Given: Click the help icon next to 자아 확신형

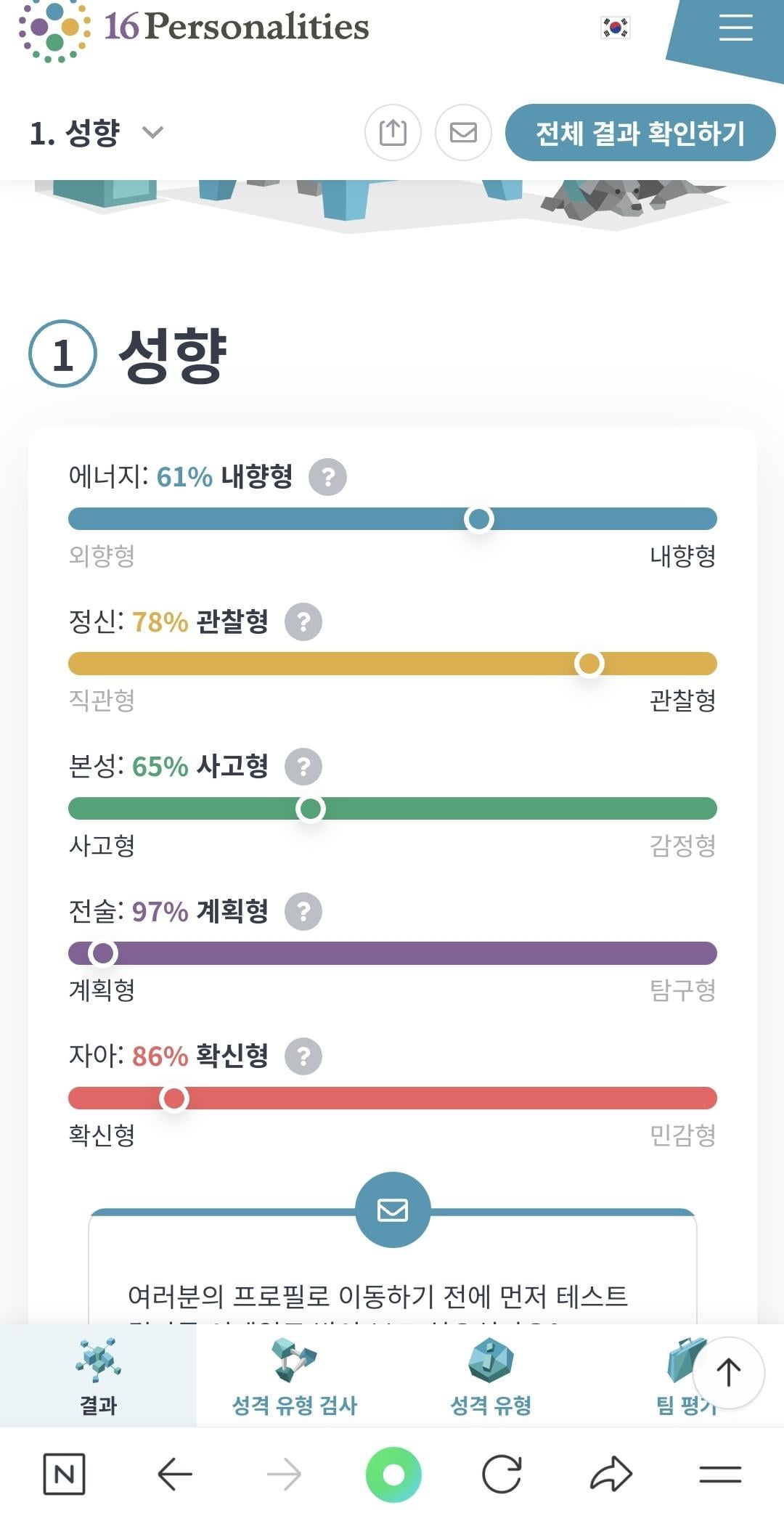Looking at the screenshot, I should tap(303, 1056).
